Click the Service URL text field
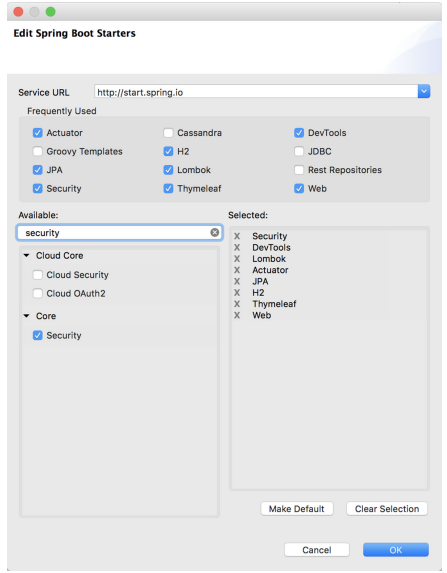Screen dimensions: 447x573 tap(256, 91)
